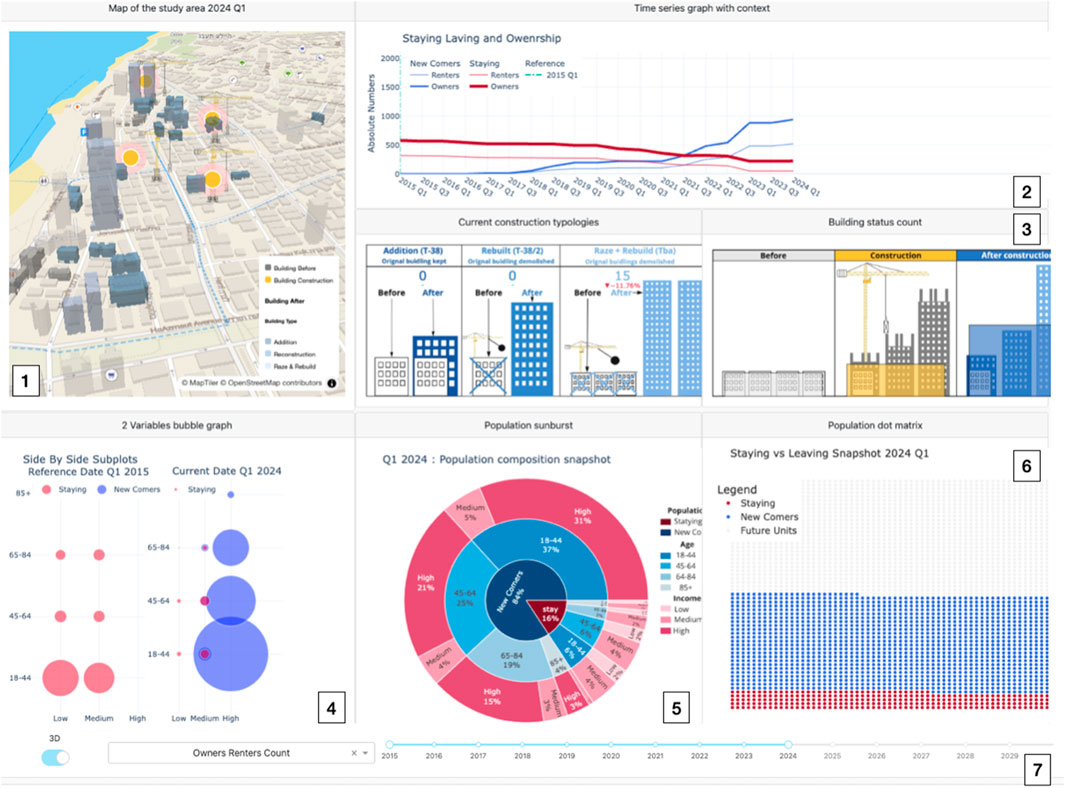Click the stay 16% sunburst segment
Viewport: 1065px width, 788px height.
[549, 614]
